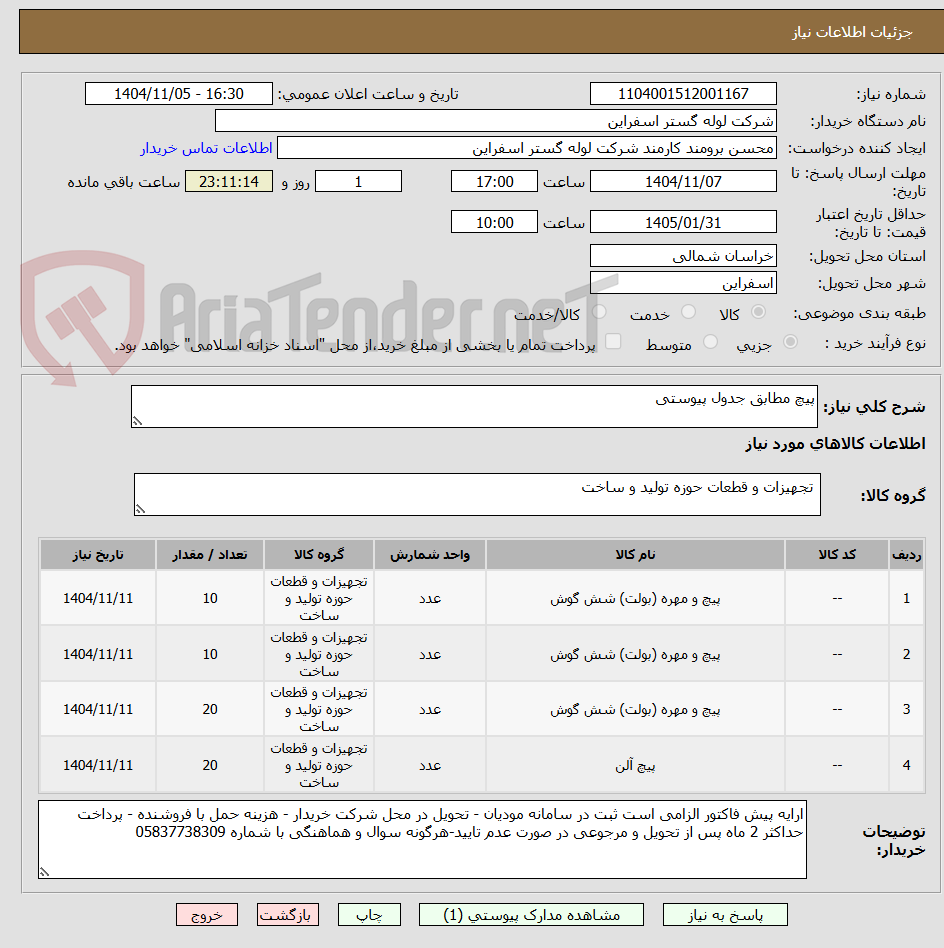The height and width of the screenshot is (948, 944).
Task: Click the واحد شمارش column header
Action: (430, 554)
